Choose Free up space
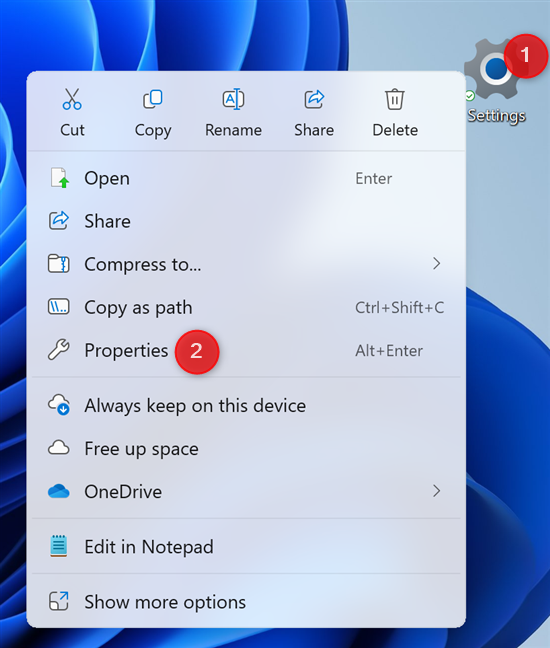Screen dimensions: 550x648 click(246, 448)
